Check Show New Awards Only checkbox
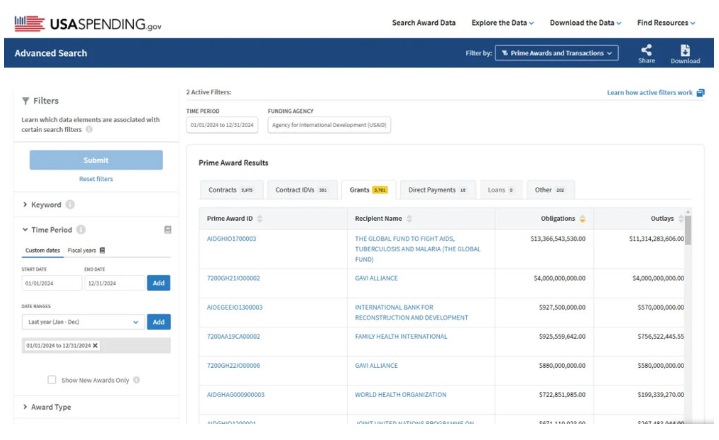Screen dimensions: 719x440 click(x=52, y=380)
